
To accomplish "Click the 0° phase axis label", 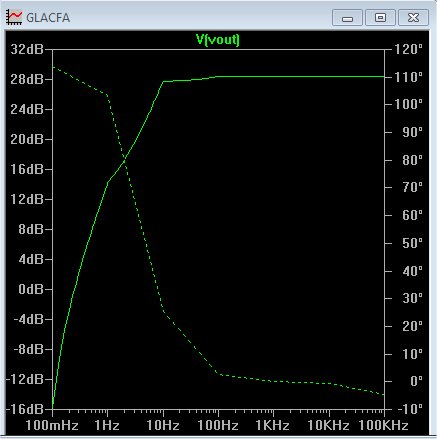I will click(x=416, y=381).
